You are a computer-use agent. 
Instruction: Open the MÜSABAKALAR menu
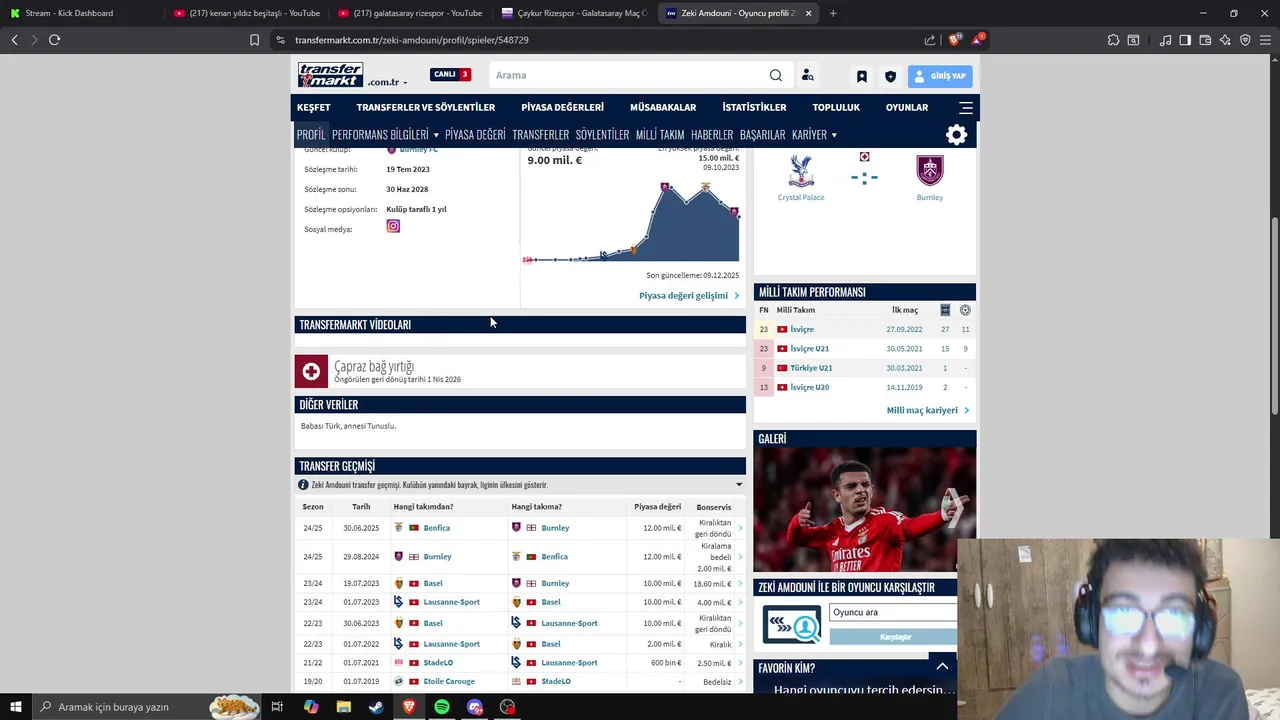[663, 107]
